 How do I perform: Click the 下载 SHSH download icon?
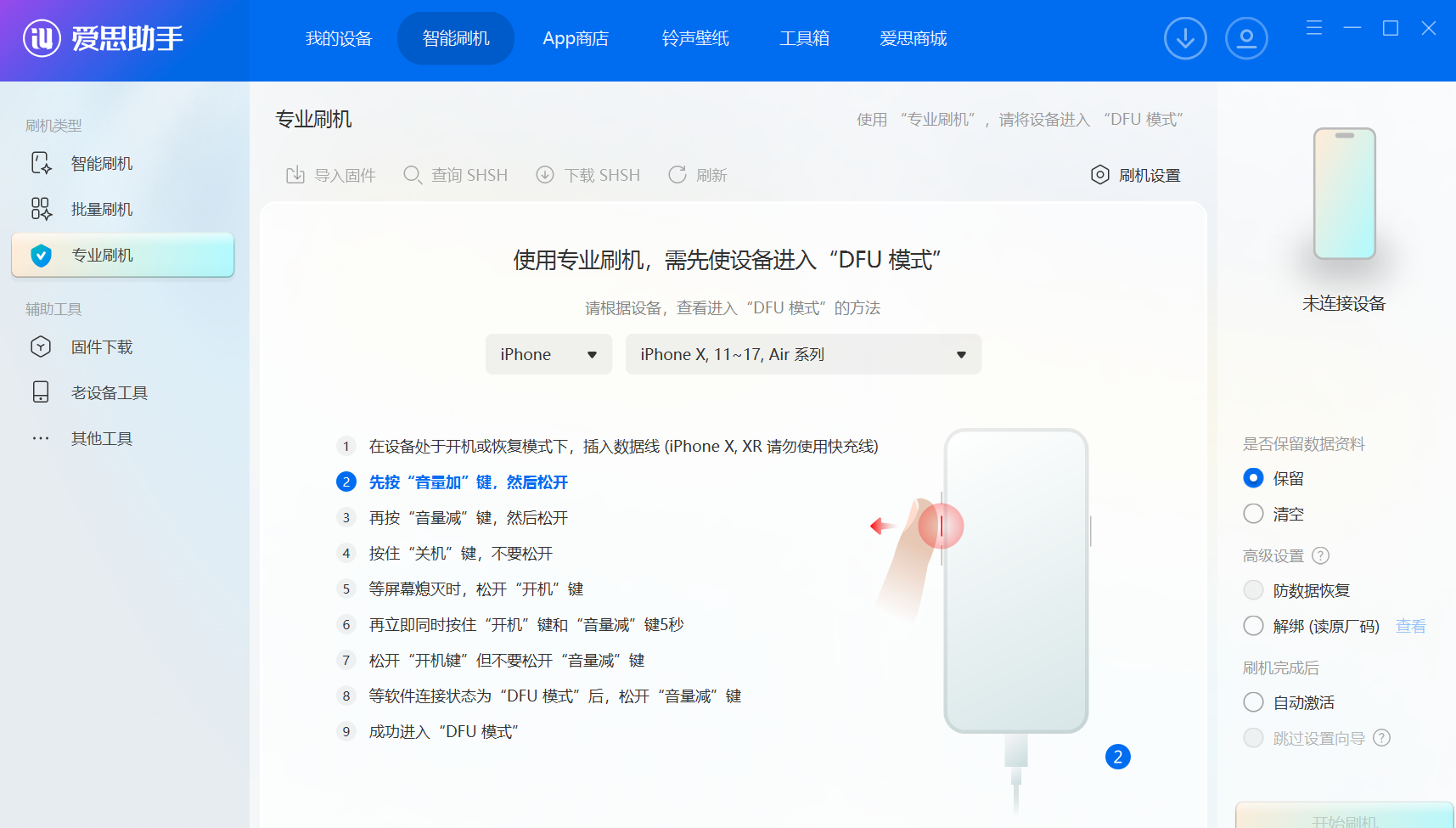[545, 175]
